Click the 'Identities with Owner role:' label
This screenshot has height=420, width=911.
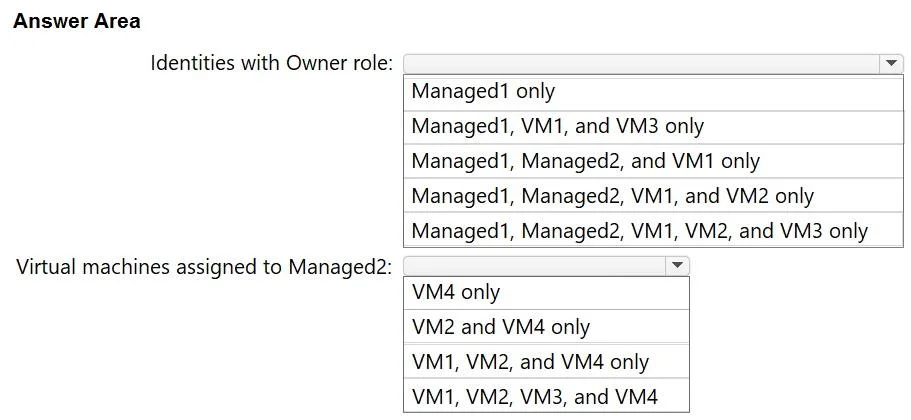click(272, 63)
